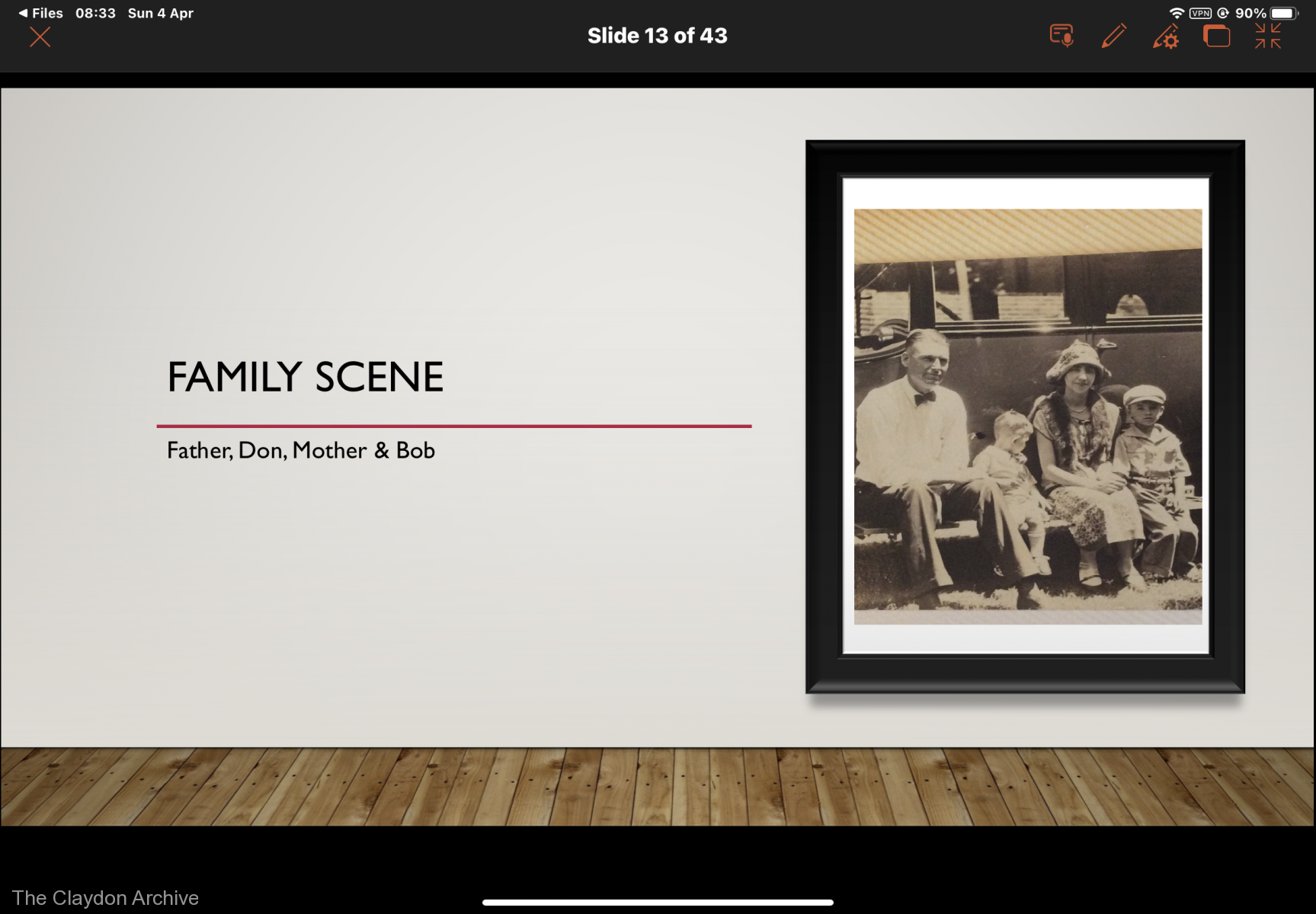1316x914 pixels.
Task: Tap the 'Sun 4 Apr' date in the status bar
Action: tap(160, 13)
